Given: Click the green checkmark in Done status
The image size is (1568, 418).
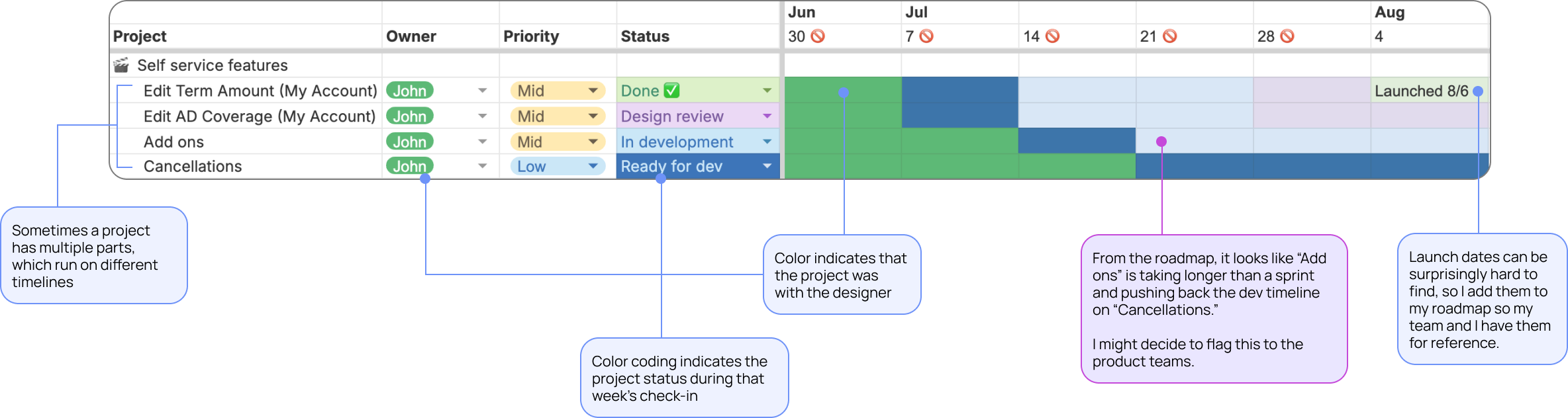Looking at the screenshot, I should [671, 91].
